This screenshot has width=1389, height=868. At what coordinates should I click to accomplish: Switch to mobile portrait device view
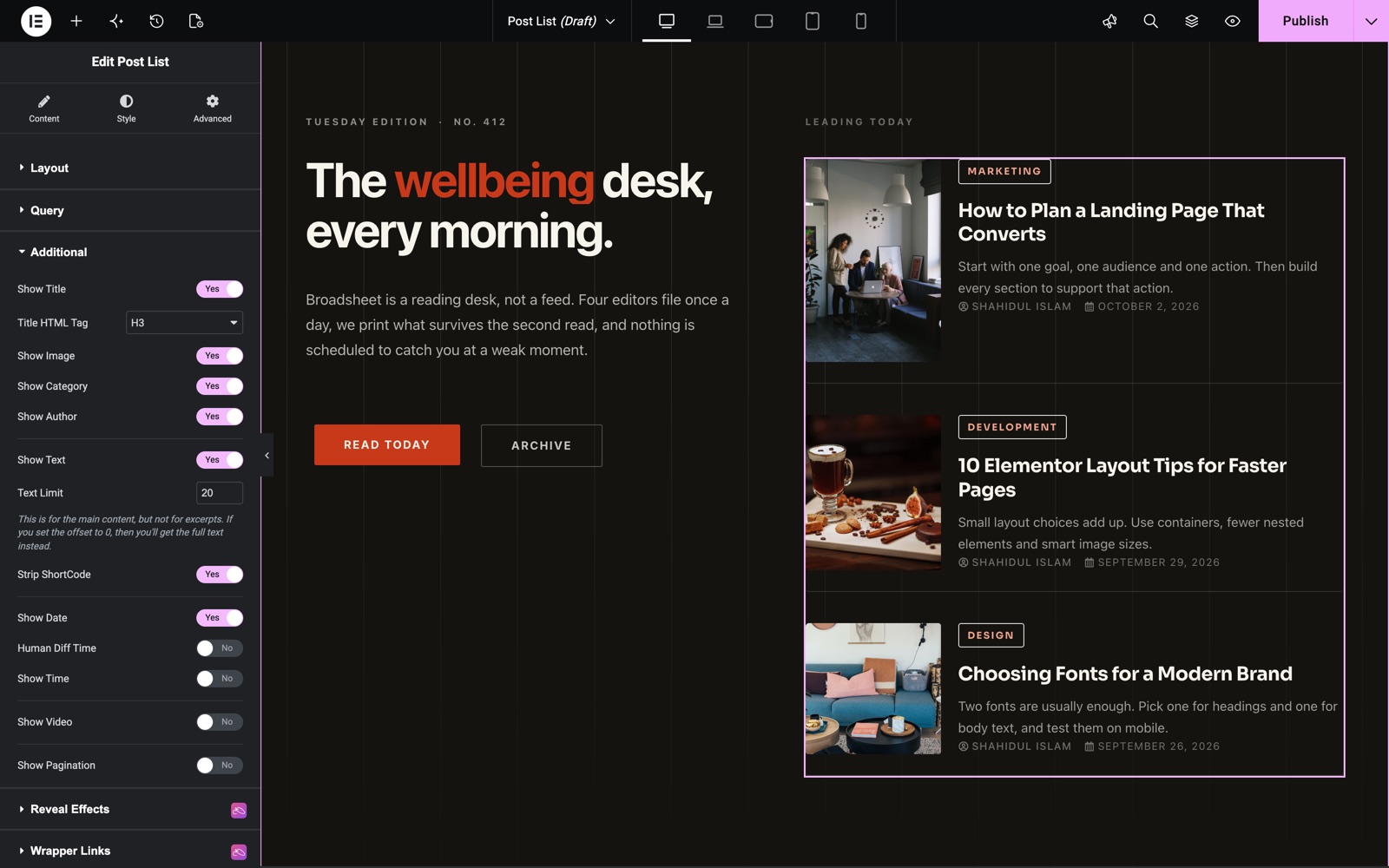pos(860,21)
